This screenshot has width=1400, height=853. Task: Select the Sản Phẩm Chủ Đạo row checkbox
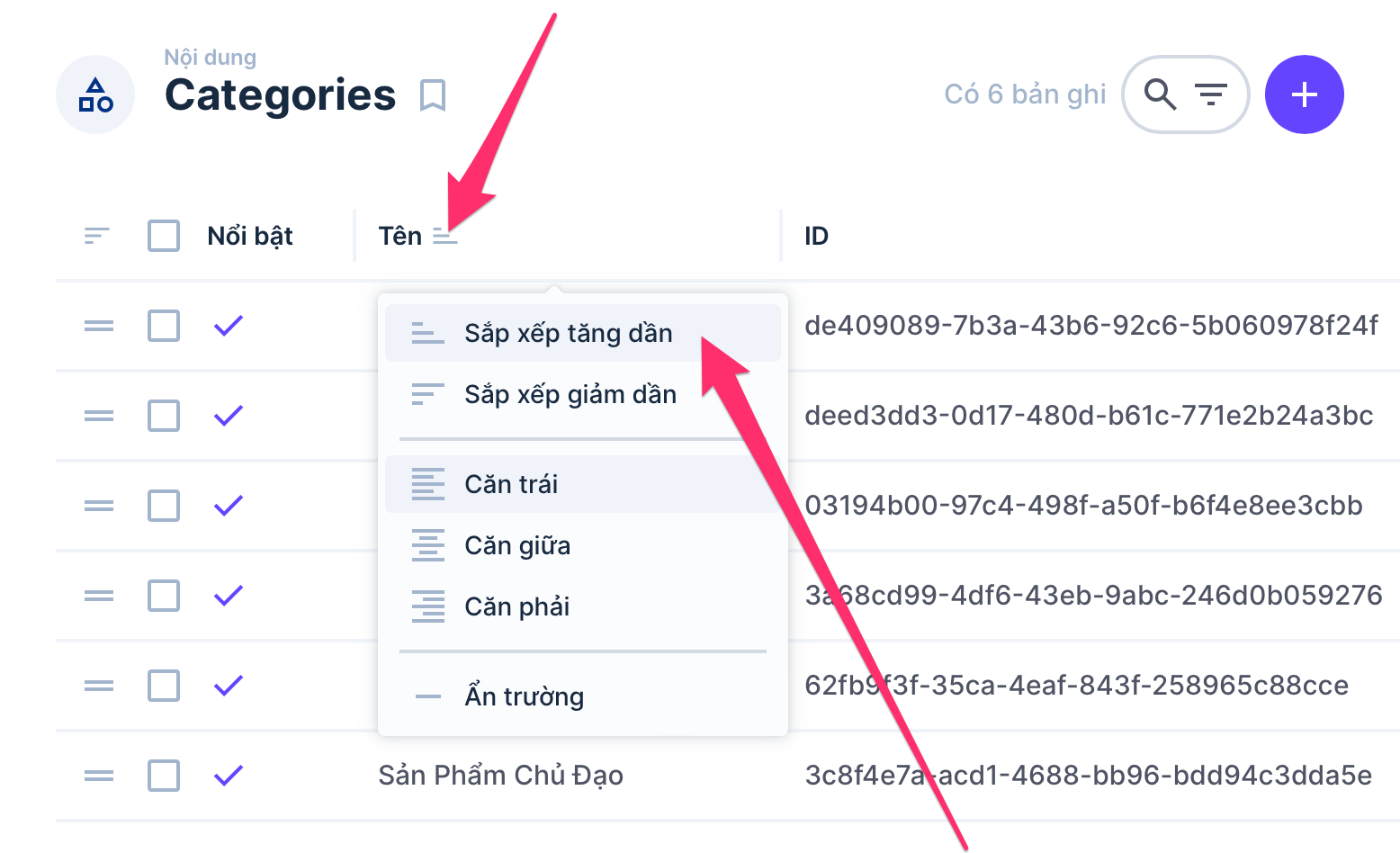click(164, 776)
